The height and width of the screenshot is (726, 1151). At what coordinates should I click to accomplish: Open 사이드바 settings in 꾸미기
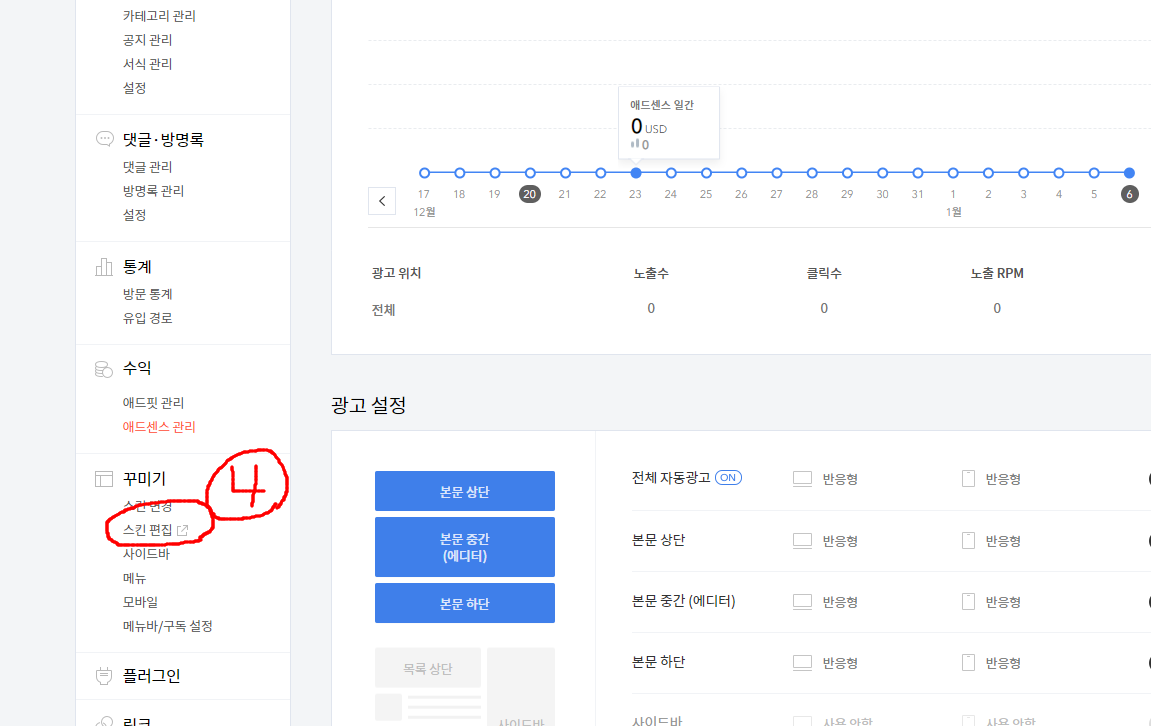pyautogui.click(x=146, y=554)
